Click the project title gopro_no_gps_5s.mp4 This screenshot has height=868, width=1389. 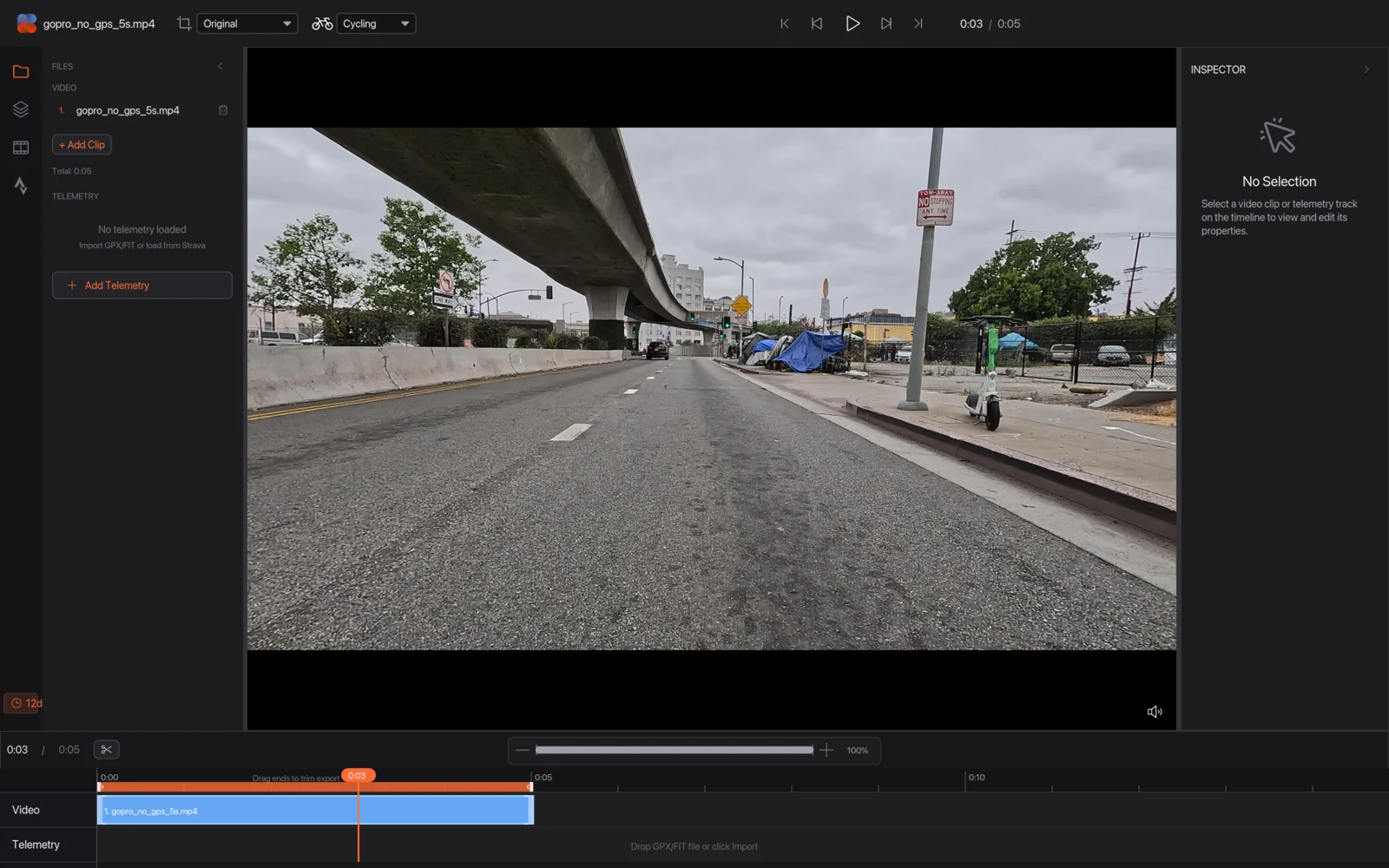pos(99,23)
